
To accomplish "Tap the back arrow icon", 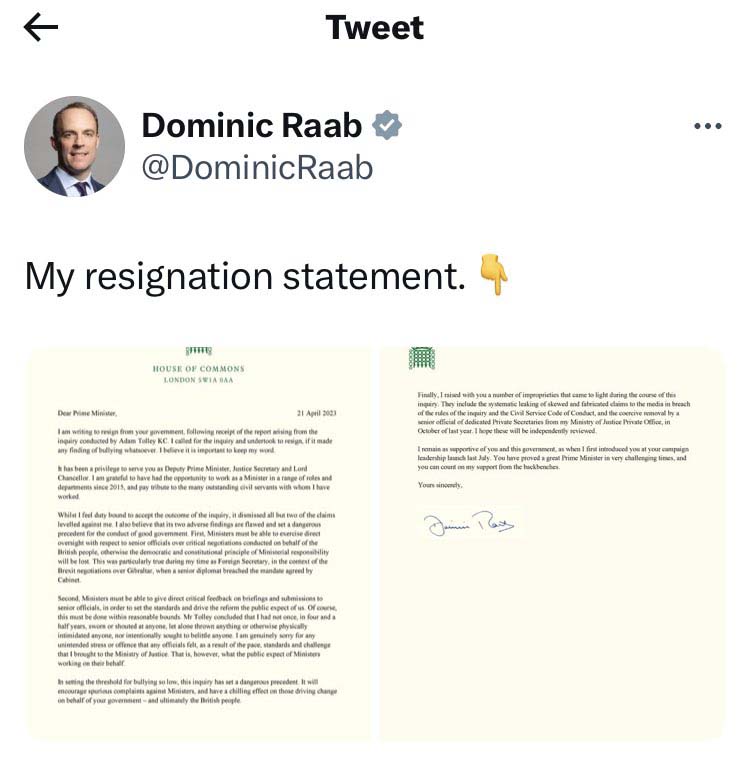I will (x=40, y=28).
